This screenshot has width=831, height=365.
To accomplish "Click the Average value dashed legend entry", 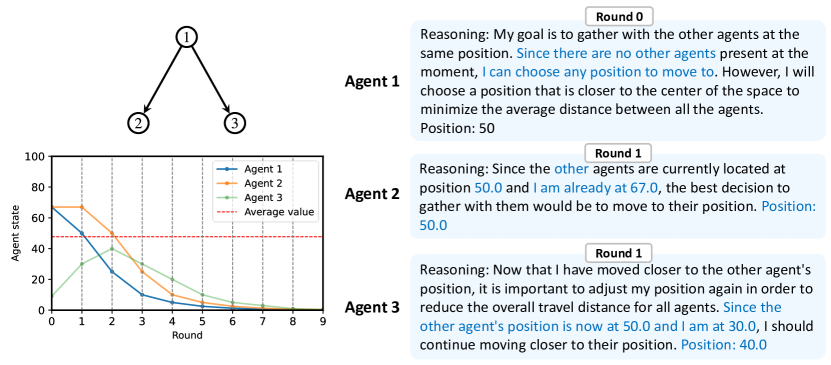I will pos(266,212).
